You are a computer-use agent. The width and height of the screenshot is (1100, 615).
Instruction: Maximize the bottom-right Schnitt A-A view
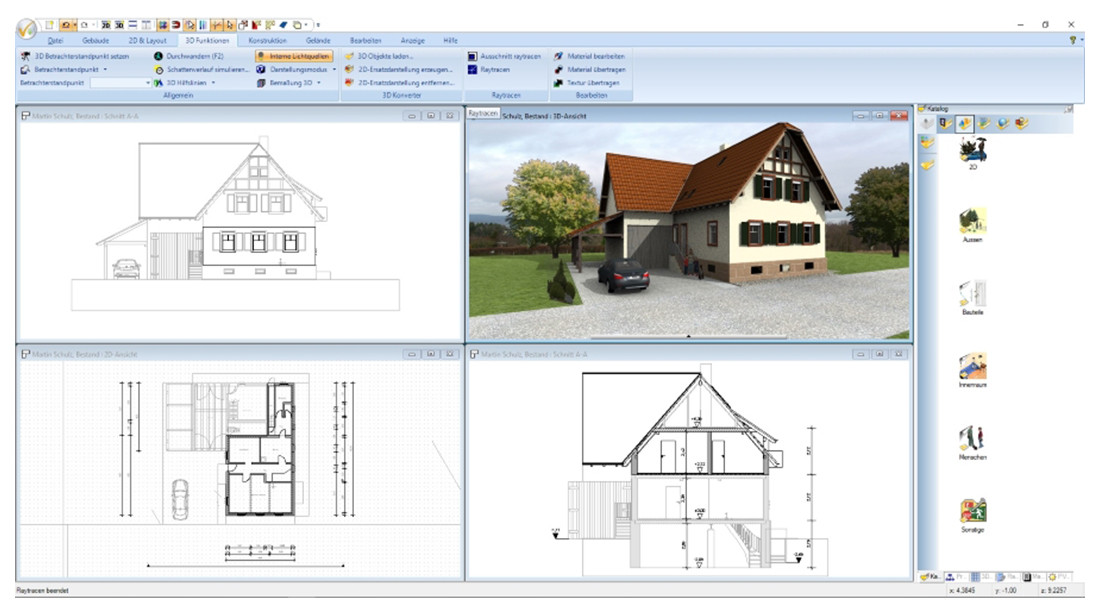pos(880,354)
